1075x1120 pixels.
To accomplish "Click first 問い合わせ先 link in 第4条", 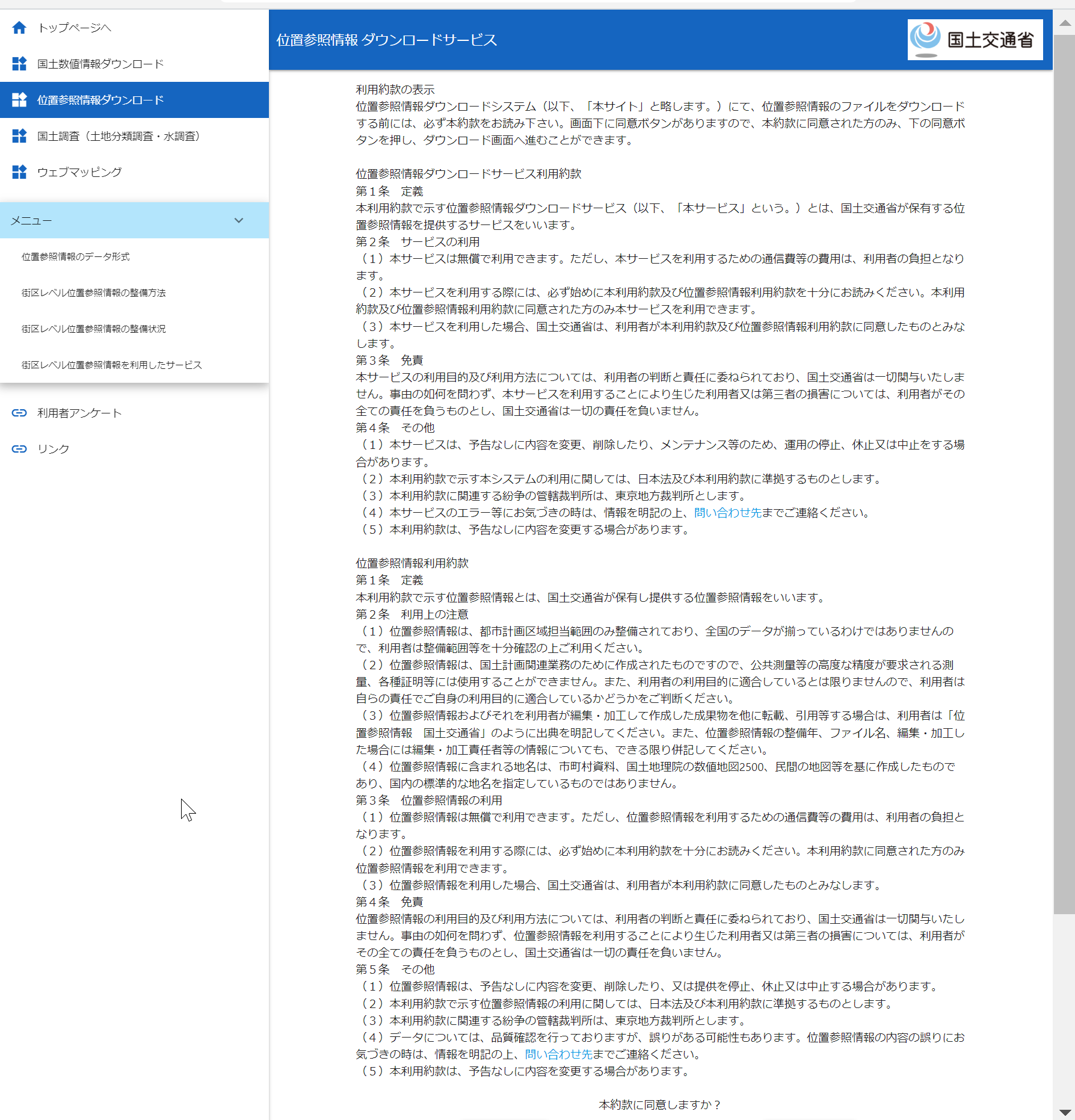I will 727,513.
